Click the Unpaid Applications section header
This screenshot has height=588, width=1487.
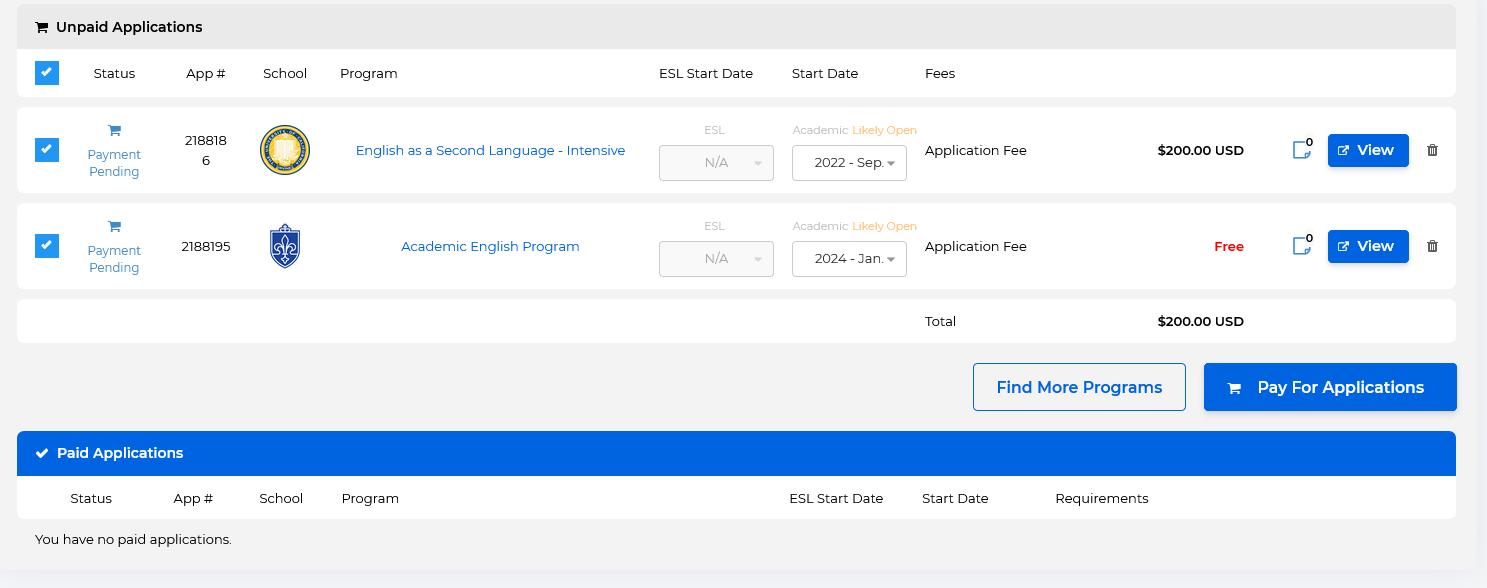pos(129,27)
